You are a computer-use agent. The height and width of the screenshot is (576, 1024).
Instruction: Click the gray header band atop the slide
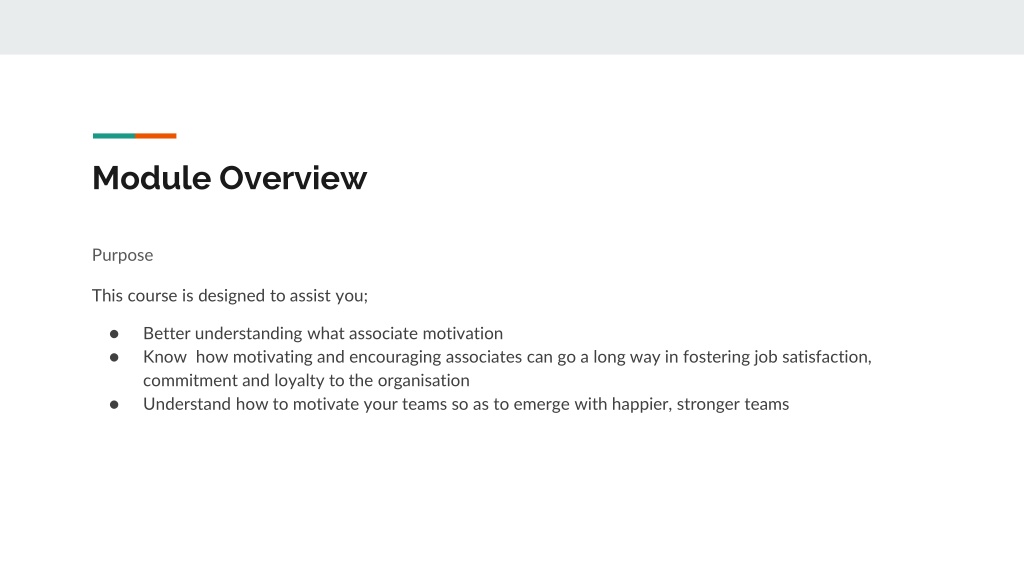[512, 27]
